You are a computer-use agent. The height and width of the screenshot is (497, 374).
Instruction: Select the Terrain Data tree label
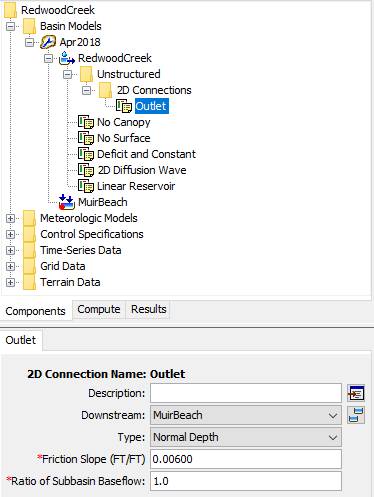click(70, 282)
